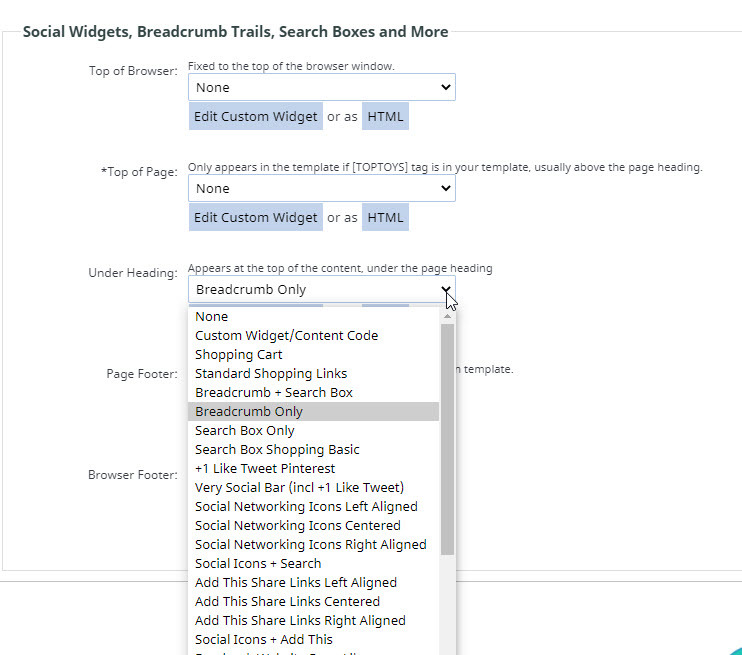Open the Top of Page dropdown
742x655 pixels.
[x=321, y=188]
